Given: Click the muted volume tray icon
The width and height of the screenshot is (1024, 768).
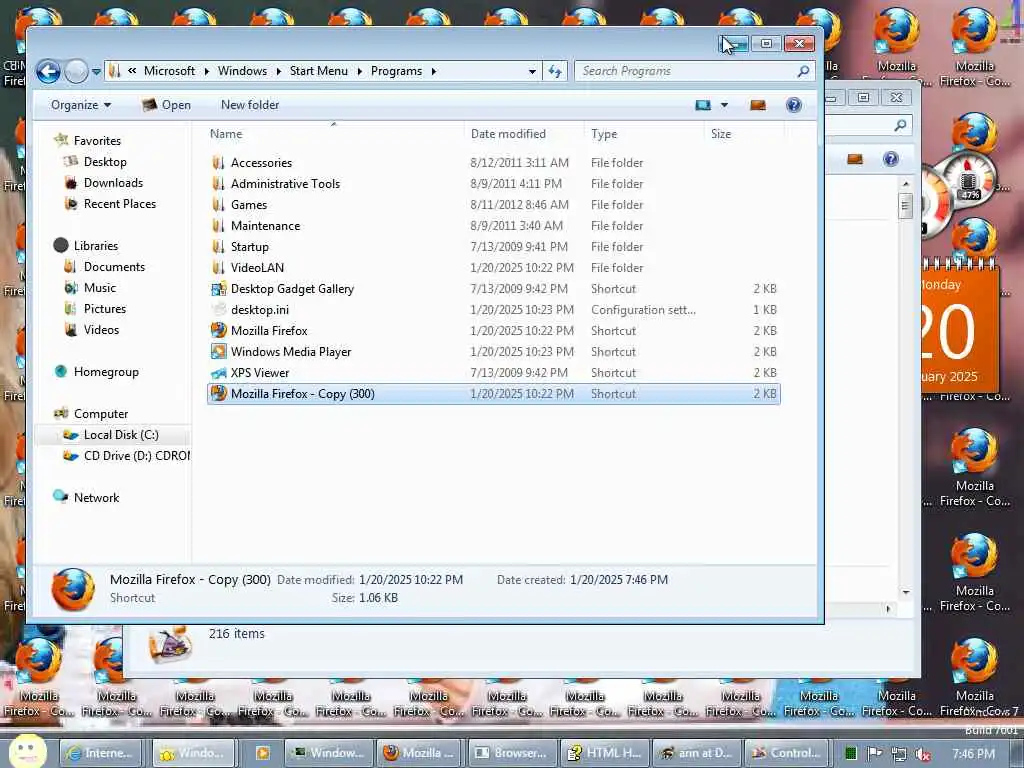Looking at the screenshot, I should point(923,754).
